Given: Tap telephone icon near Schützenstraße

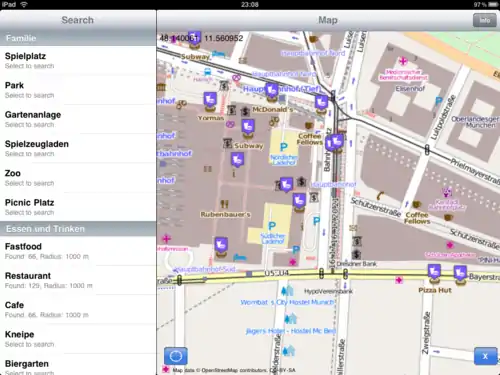Looking at the screenshot, I should (x=380, y=195).
